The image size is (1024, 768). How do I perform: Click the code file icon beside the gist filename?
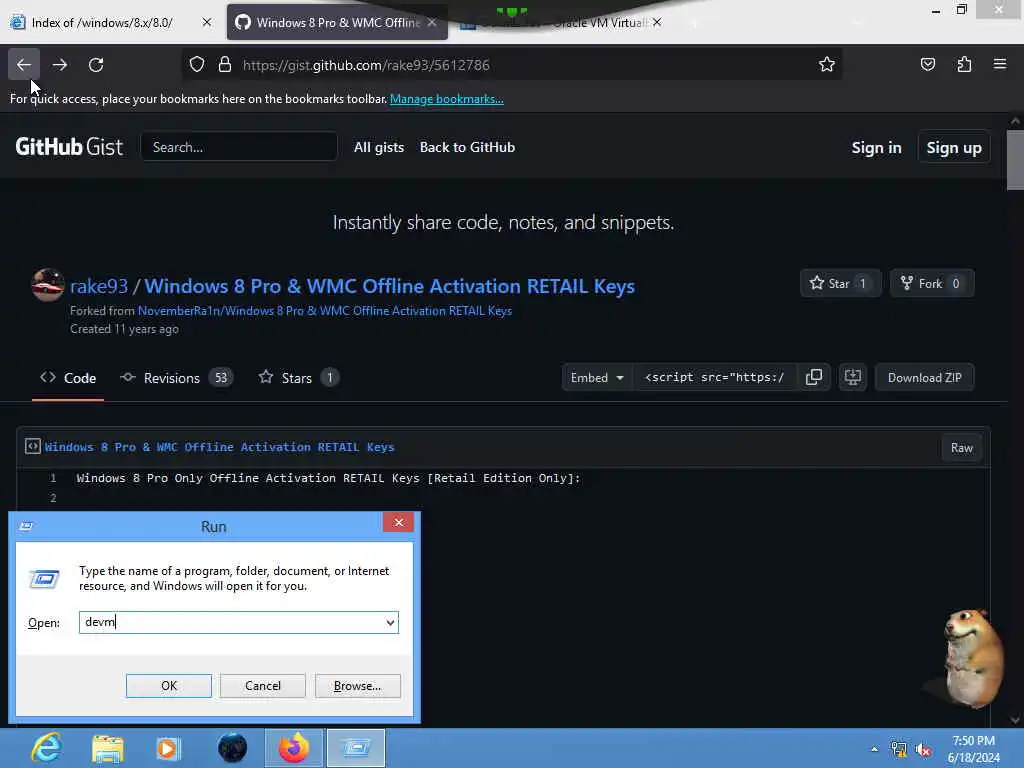click(33, 447)
